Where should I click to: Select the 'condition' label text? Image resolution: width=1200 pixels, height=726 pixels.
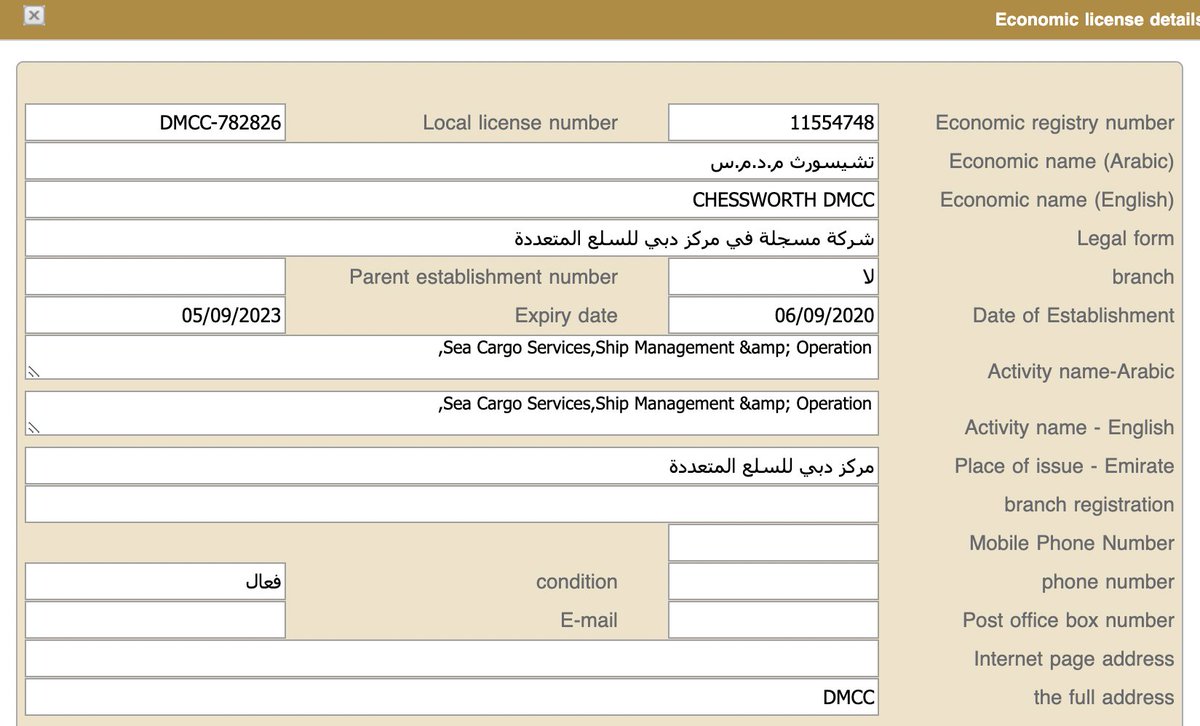(577, 581)
